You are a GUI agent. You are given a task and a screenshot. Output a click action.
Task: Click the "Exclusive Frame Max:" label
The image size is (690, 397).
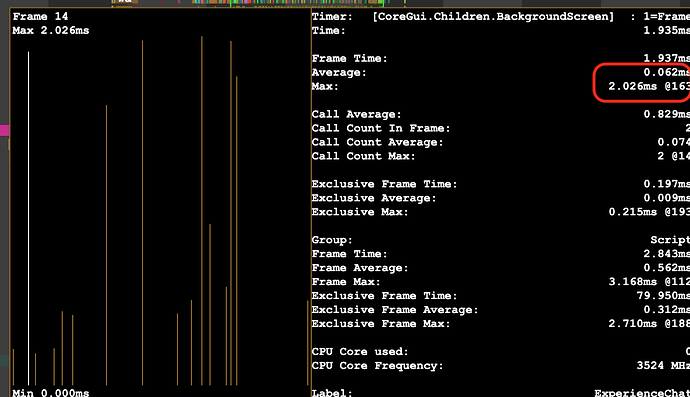[x=381, y=324]
